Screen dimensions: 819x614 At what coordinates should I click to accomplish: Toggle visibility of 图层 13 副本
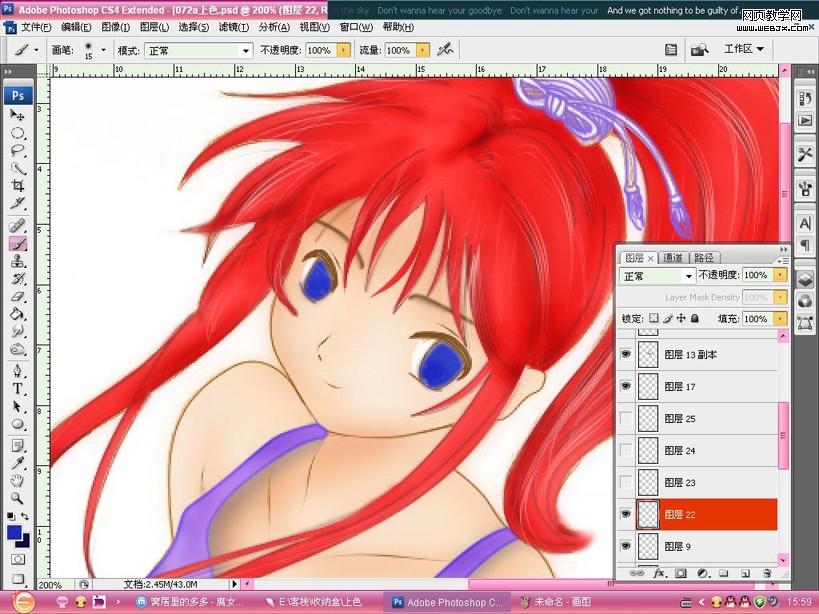(627, 354)
